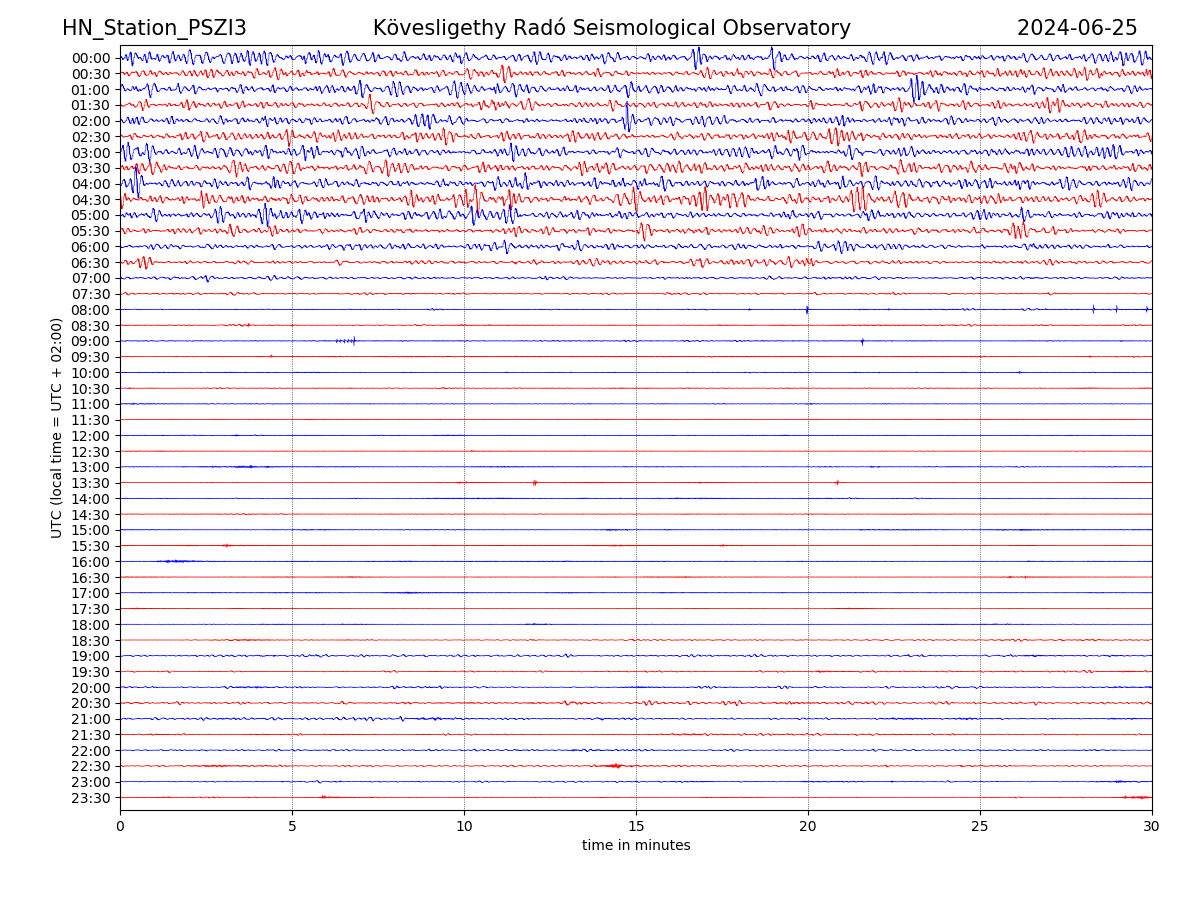
Task: Select the 23:30 trace row label
Action: click(91, 798)
